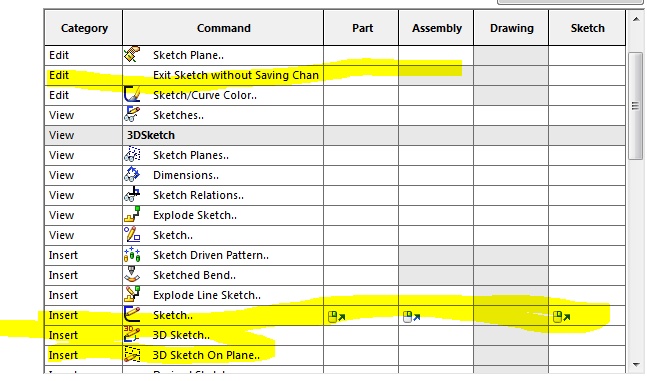Select the Exit Sketch without Saving row

[335, 75]
